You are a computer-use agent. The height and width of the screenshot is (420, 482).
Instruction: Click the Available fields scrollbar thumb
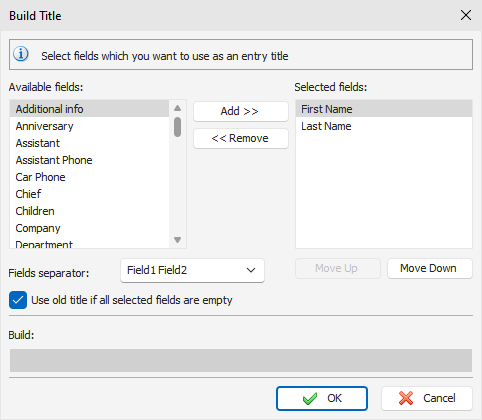click(178, 127)
